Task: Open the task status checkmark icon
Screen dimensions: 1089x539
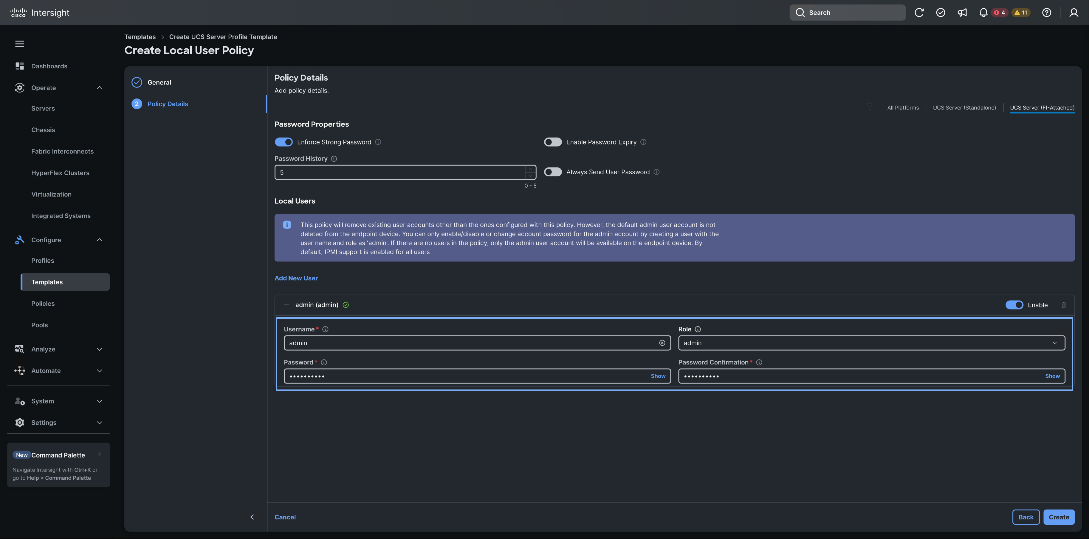Action: (940, 13)
